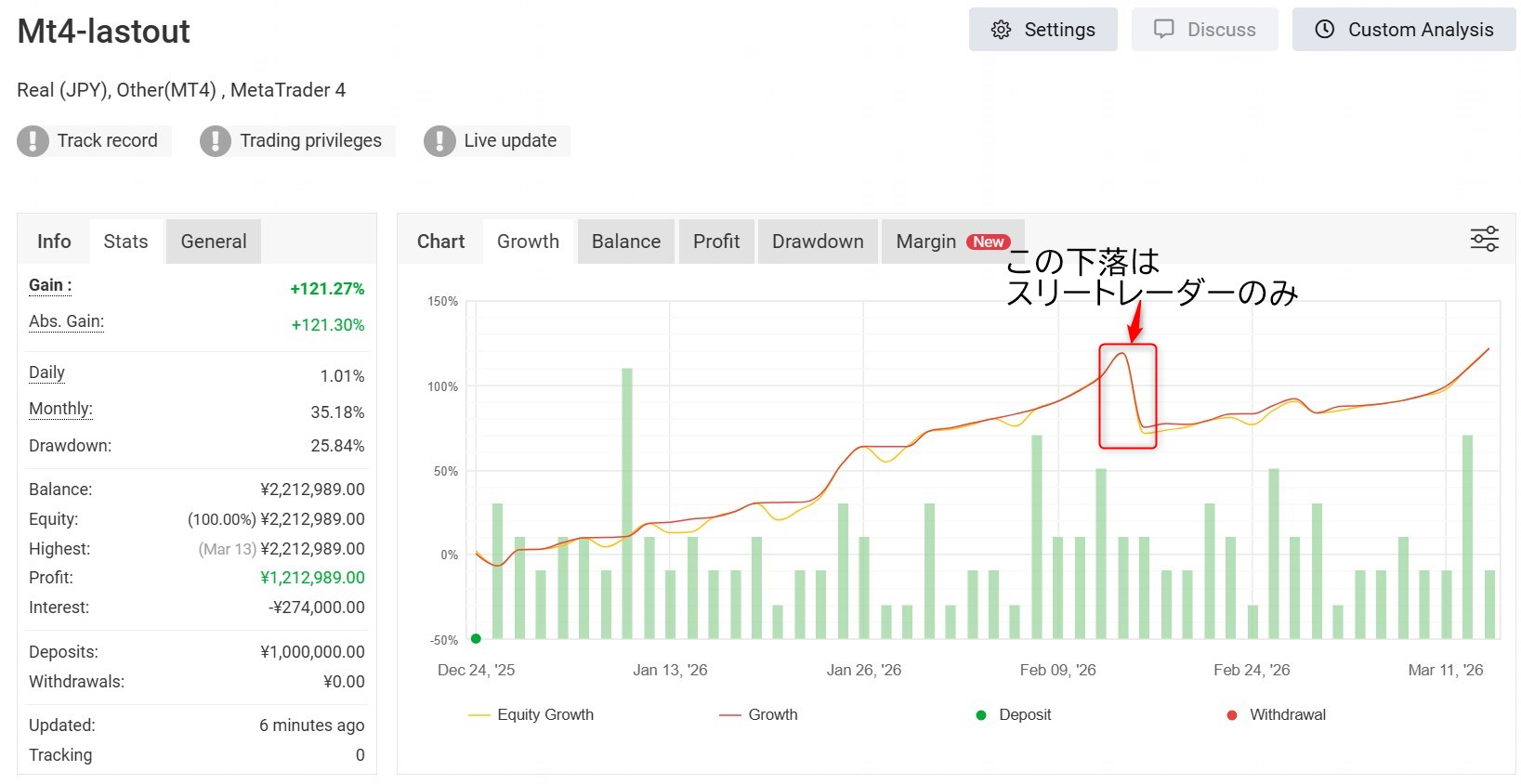The width and height of the screenshot is (1521, 784).
Task: Click the Live update warning icon
Action: coord(439,141)
